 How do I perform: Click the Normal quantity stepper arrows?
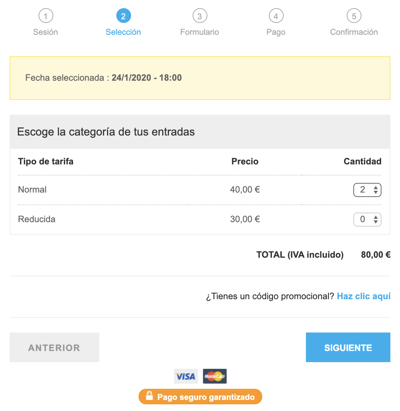(376, 190)
